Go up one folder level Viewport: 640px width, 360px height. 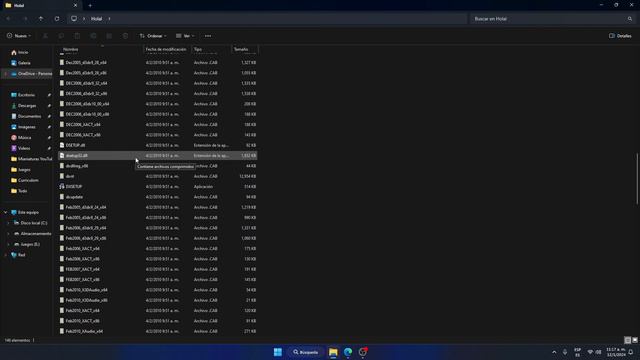click(x=41, y=19)
